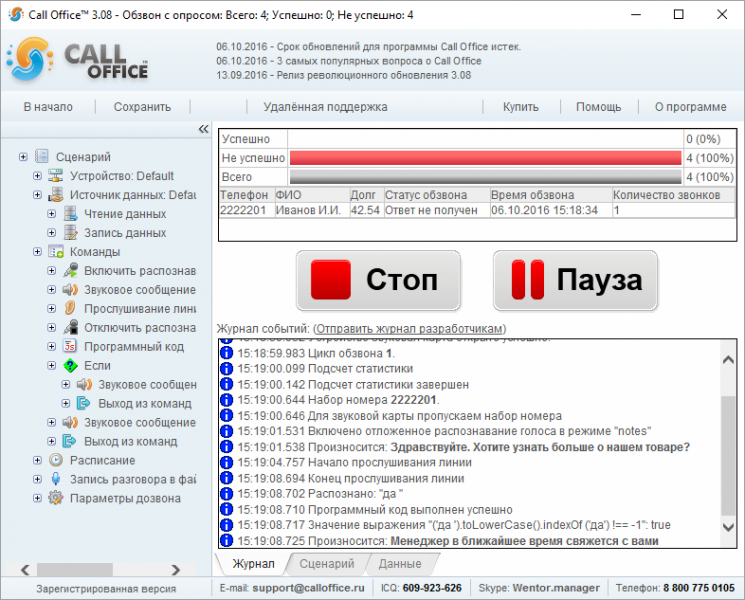Click the Ответ не получен status cell
Viewport: 745px width, 600px height.
pyautogui.click(x=437, y=210)
